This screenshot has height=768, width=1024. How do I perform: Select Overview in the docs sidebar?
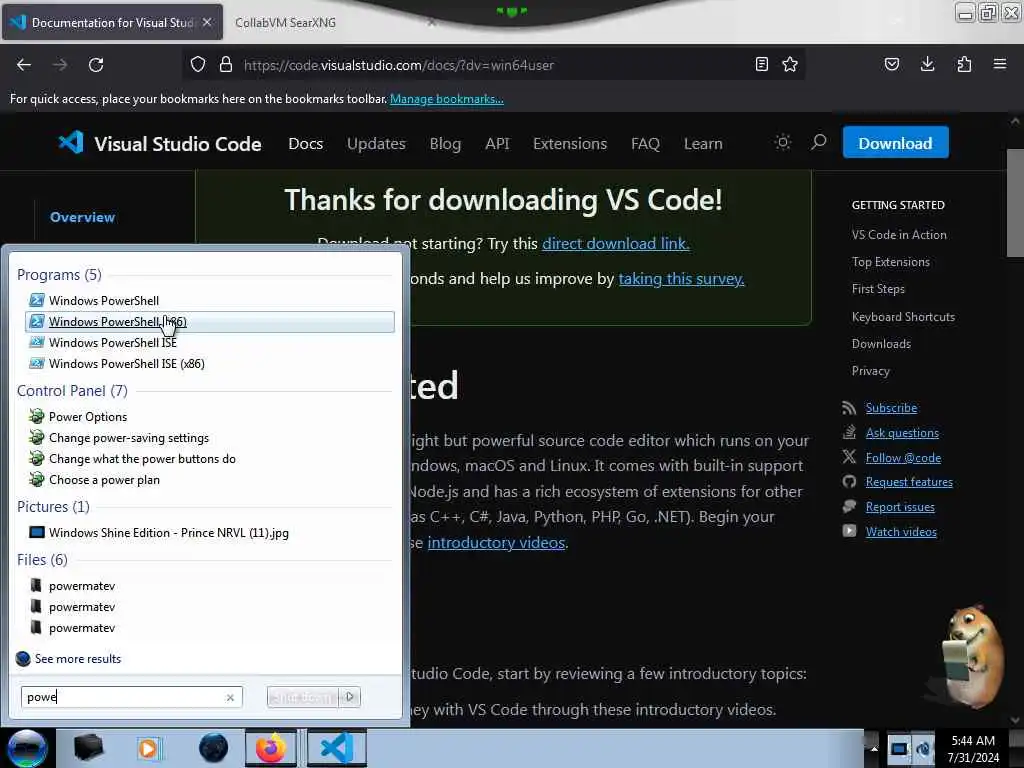[x=82, y=217]
